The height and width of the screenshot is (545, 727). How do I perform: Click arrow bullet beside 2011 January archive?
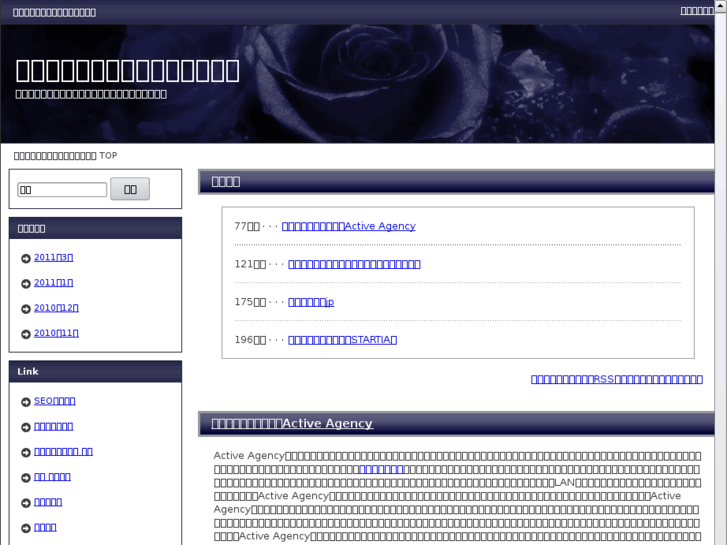(x=26, y=283)
